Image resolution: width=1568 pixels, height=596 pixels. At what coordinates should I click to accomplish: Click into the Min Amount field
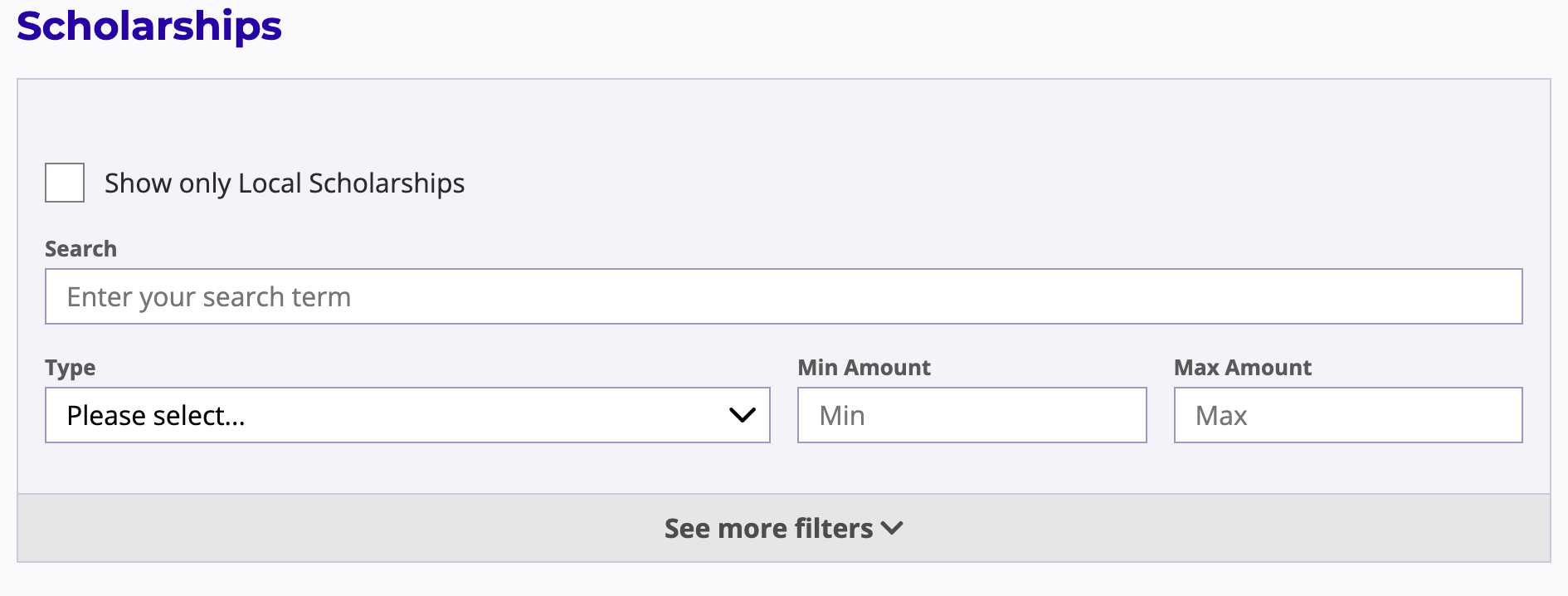[971, 415]
